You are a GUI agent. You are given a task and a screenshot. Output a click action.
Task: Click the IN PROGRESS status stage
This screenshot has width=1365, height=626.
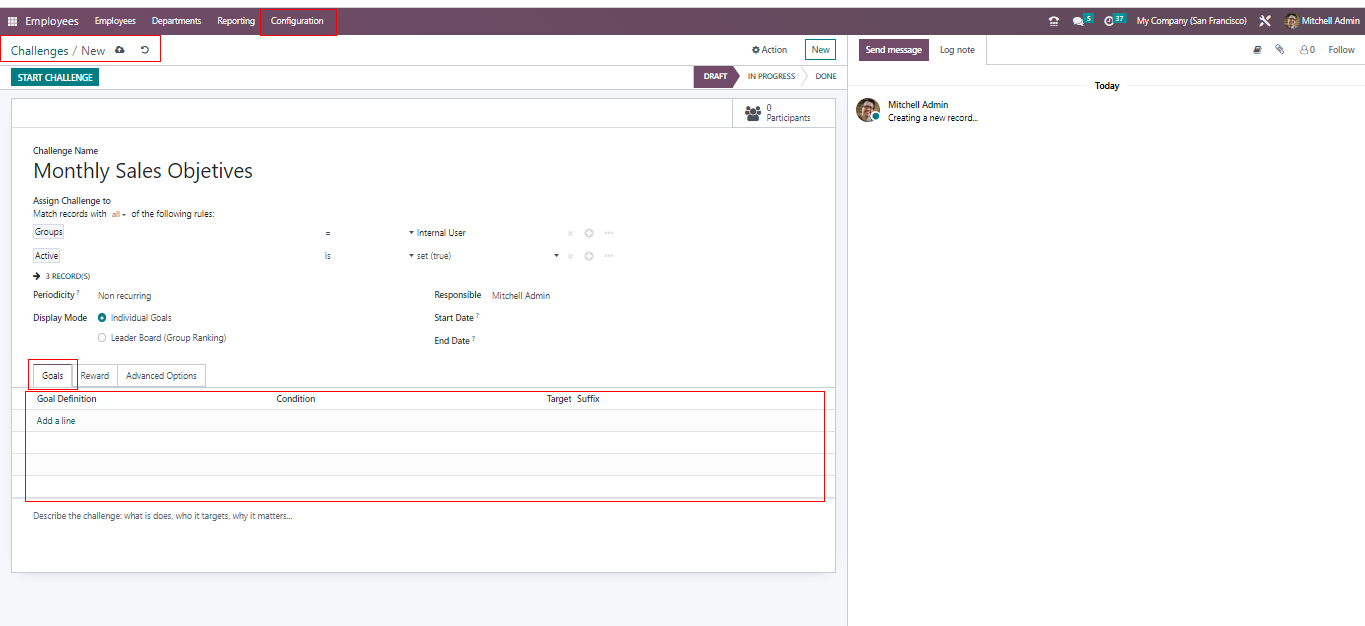[x=771, y=76]
